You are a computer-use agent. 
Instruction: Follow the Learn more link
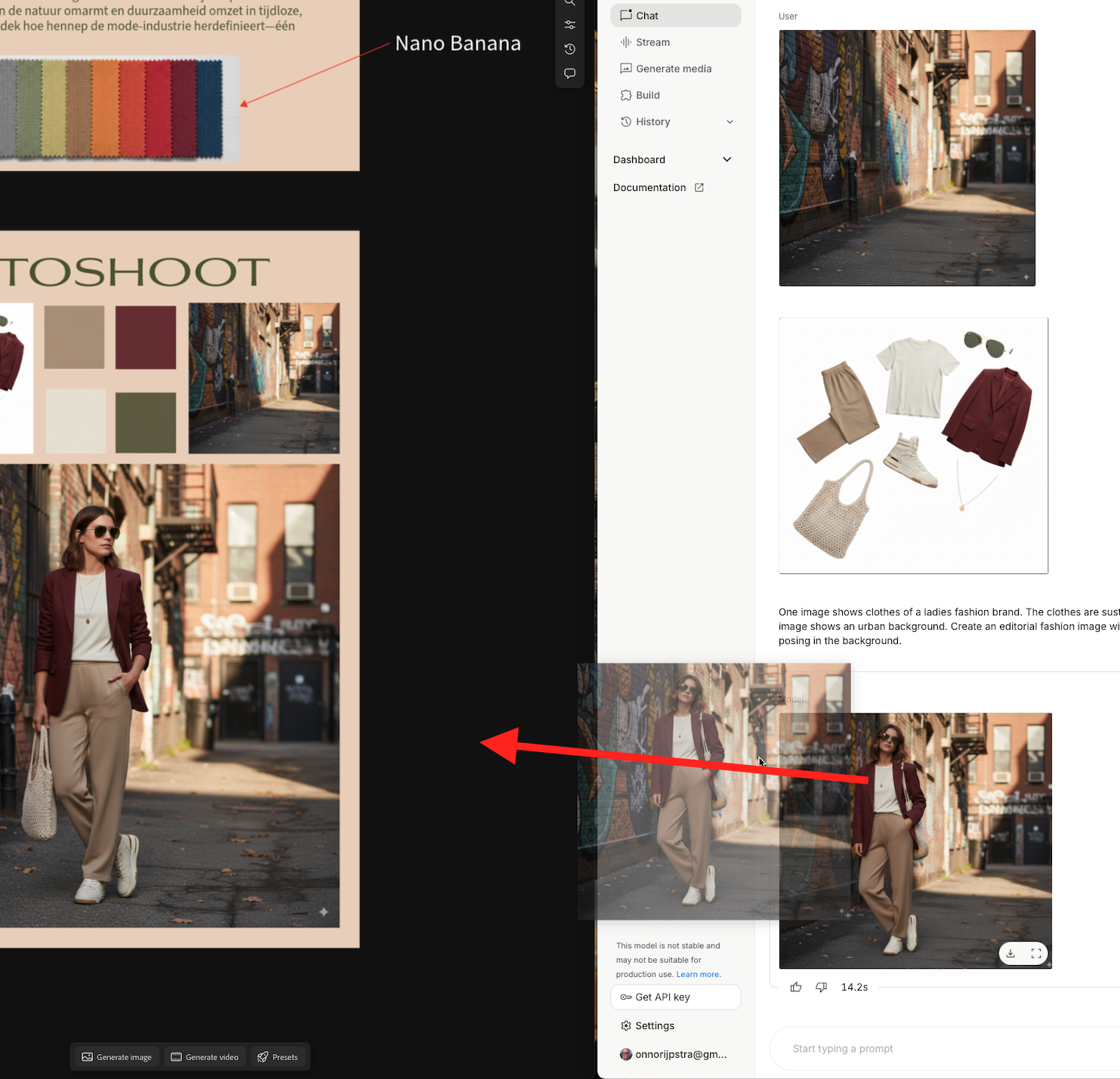(x=698, y=974)
